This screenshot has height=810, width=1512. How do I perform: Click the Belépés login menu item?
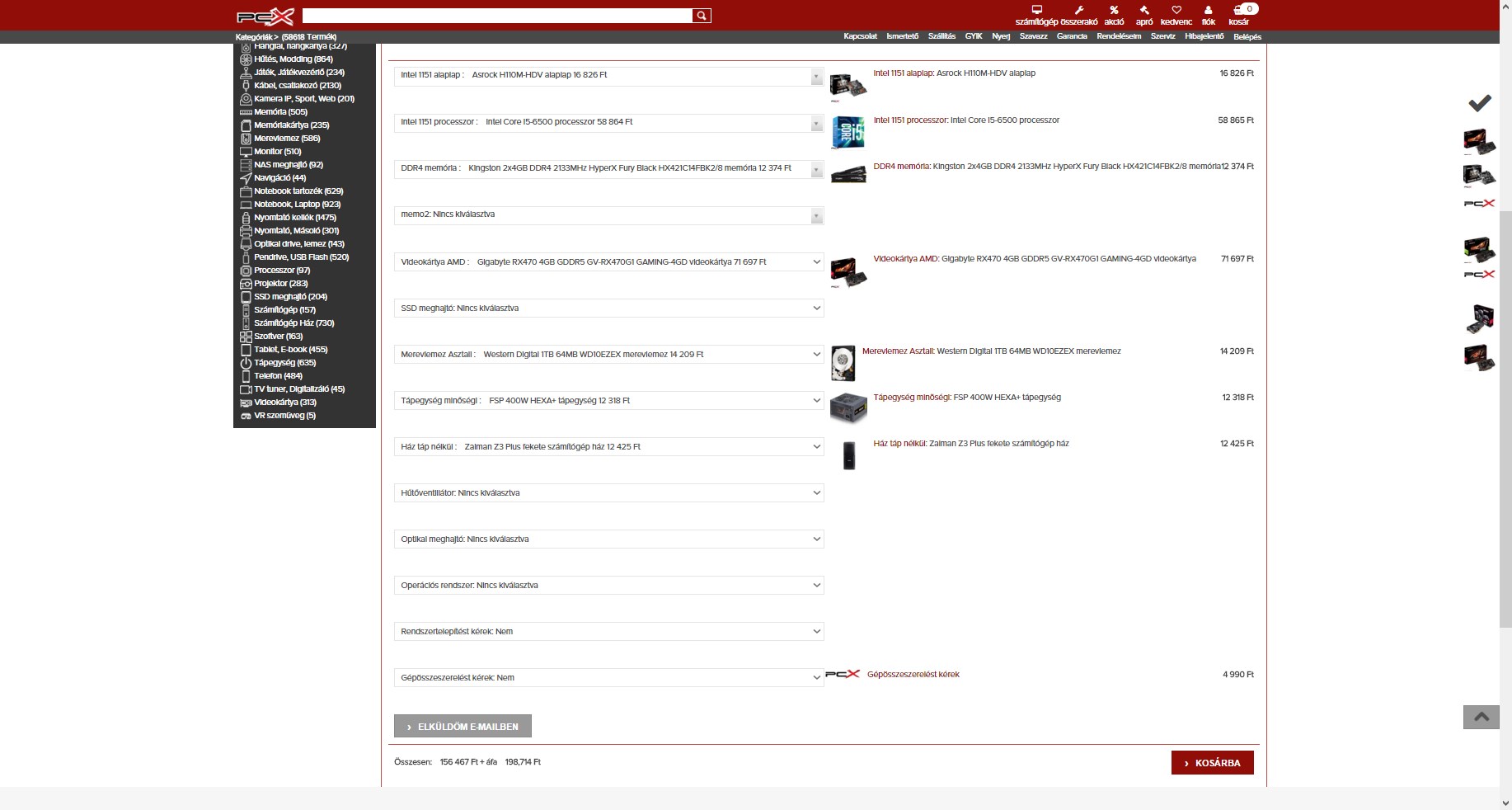[1247, 37]
